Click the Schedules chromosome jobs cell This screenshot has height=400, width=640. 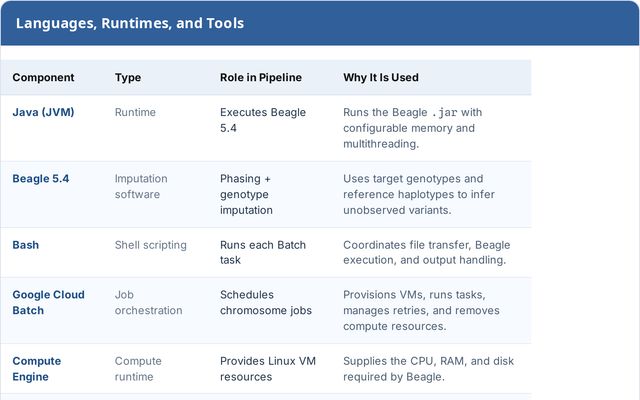point(266,302)
